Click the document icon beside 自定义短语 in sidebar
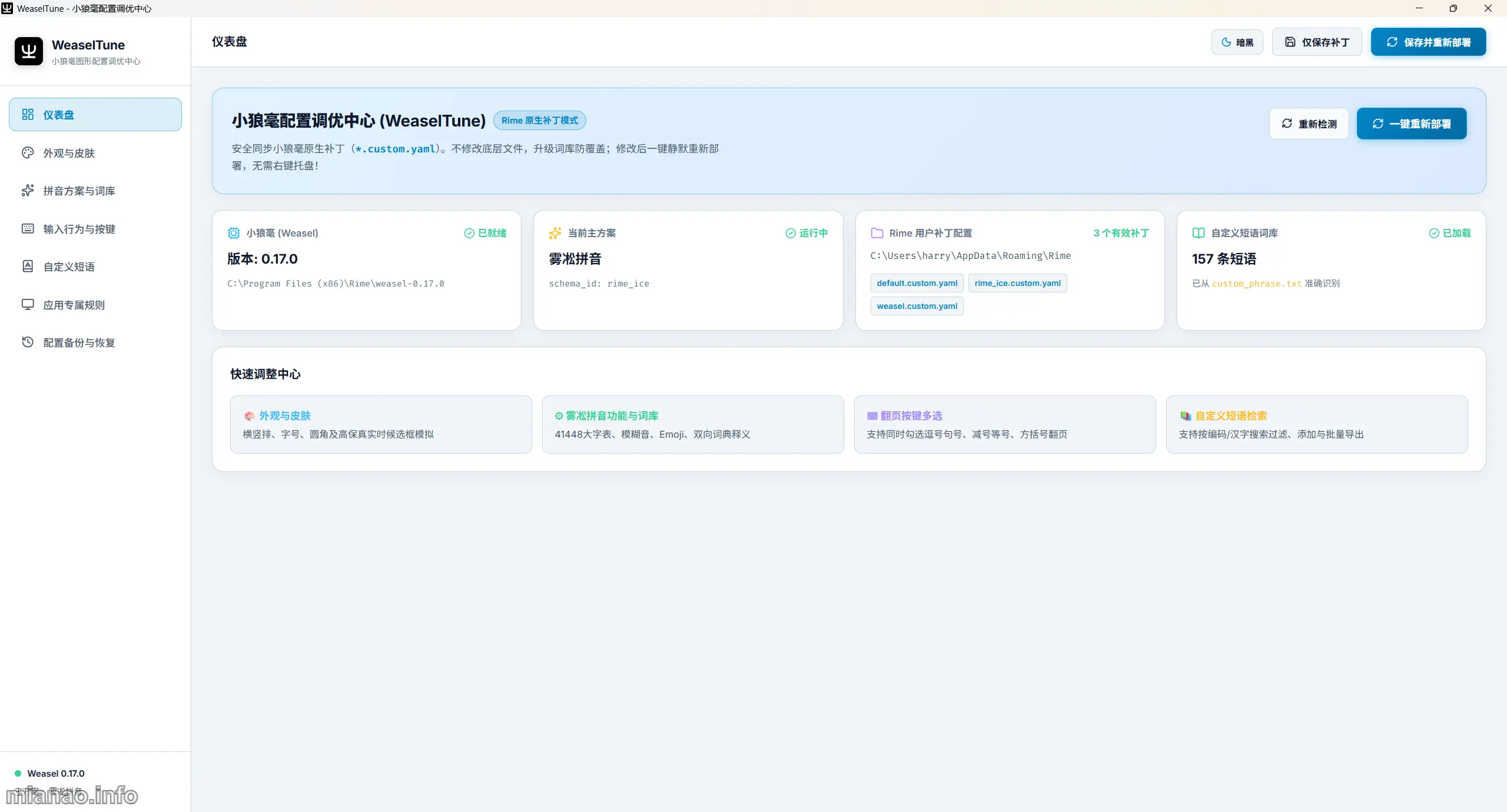Screen dimensions: 1507x812 (x=28, y=266)
